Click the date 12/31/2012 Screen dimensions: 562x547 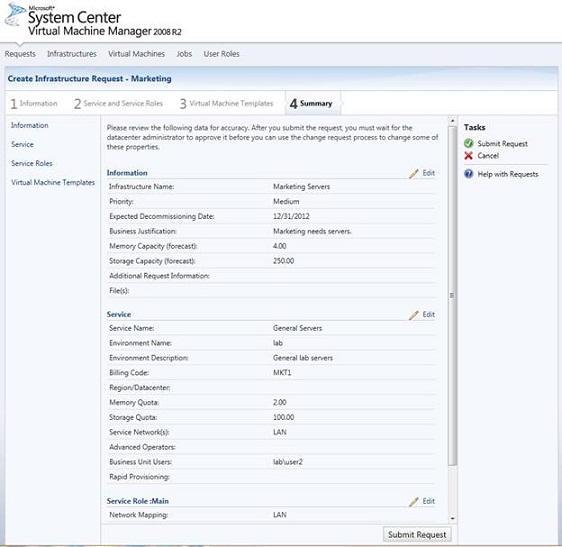point(291,216)
